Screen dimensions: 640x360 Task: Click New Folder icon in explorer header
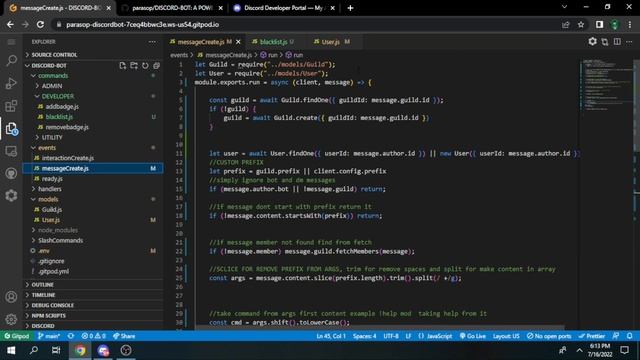[x=134, y=65]
